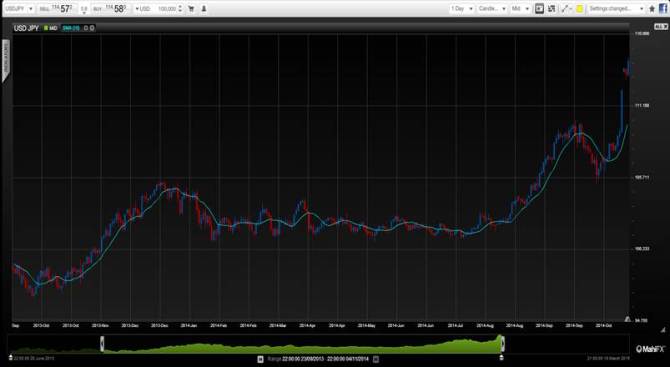
Task: Click the USD JPY chart title
Action: (26, 28)
